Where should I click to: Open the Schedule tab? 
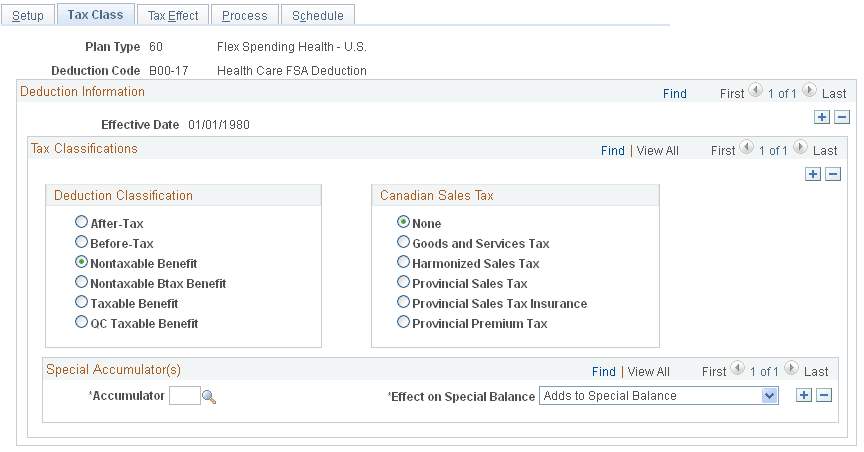point(318,15)
